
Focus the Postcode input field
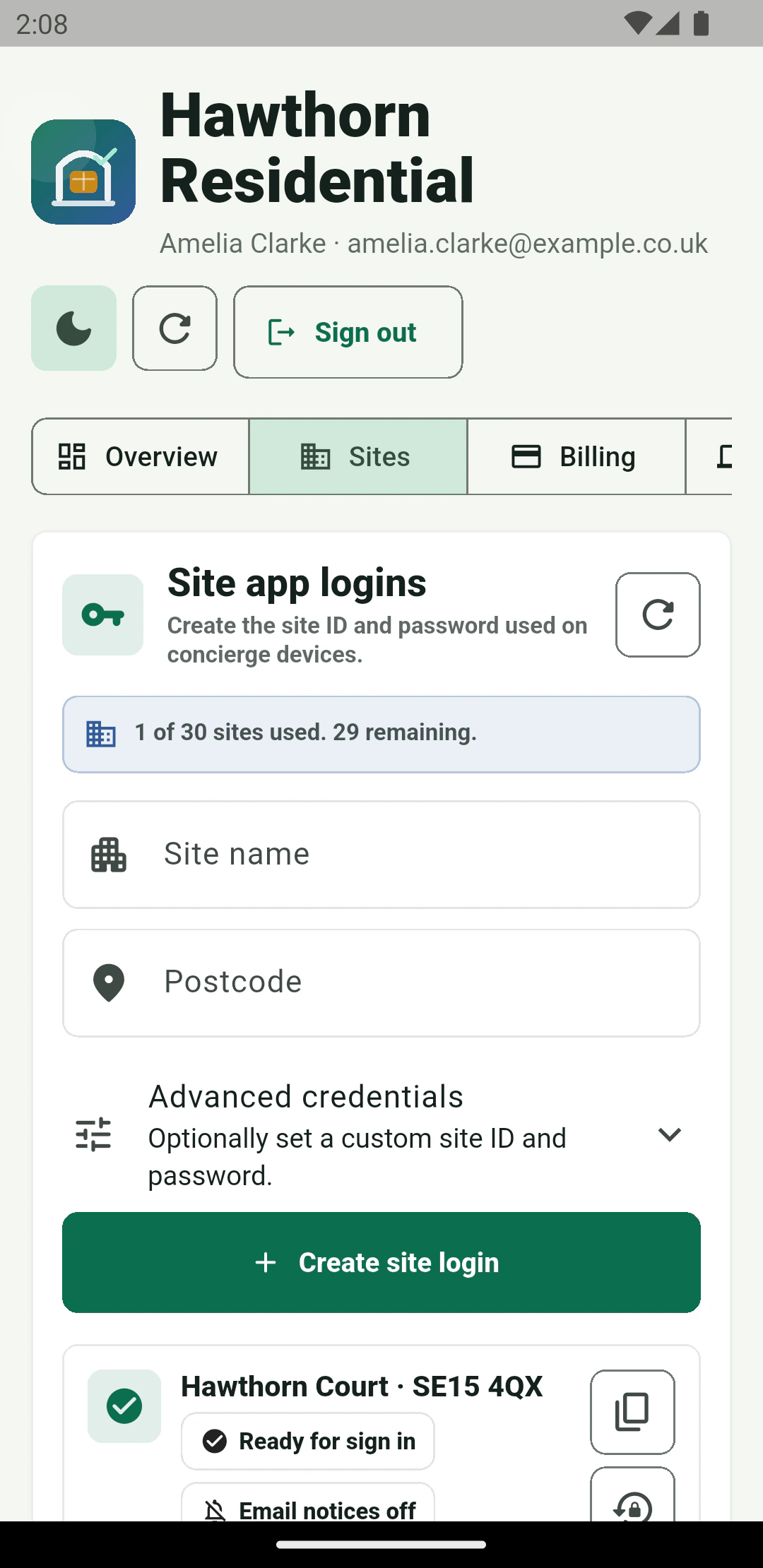click(381, 982)
